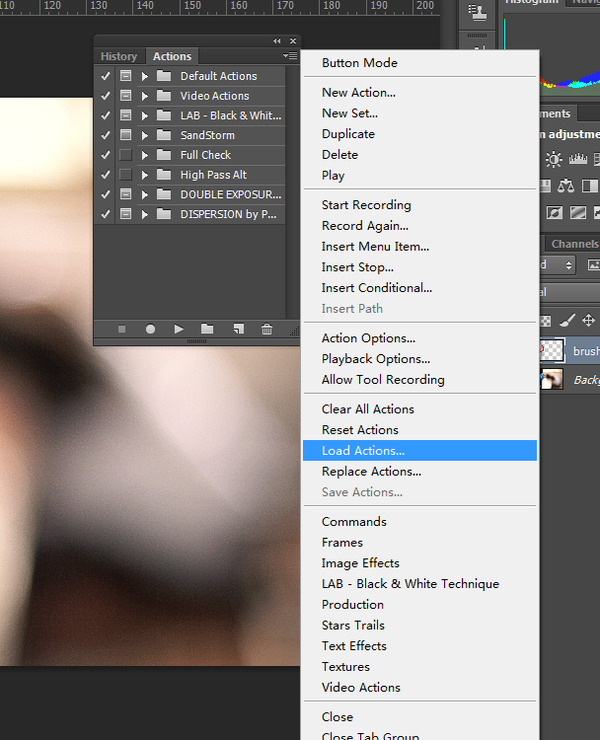
Task: Load the Stars Trails action set
Action: point(420,625)
